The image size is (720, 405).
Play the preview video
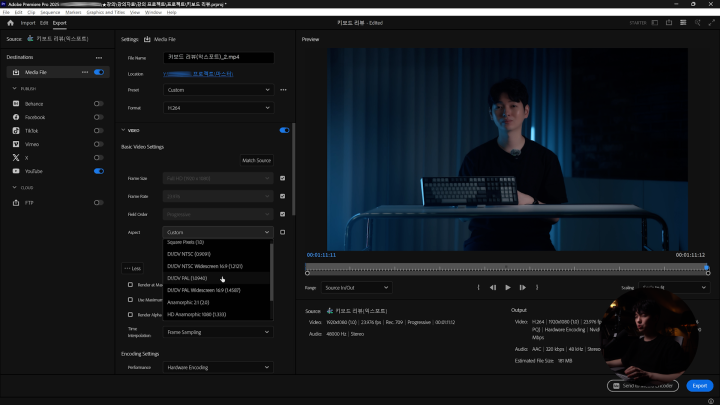tap(508, 287)
